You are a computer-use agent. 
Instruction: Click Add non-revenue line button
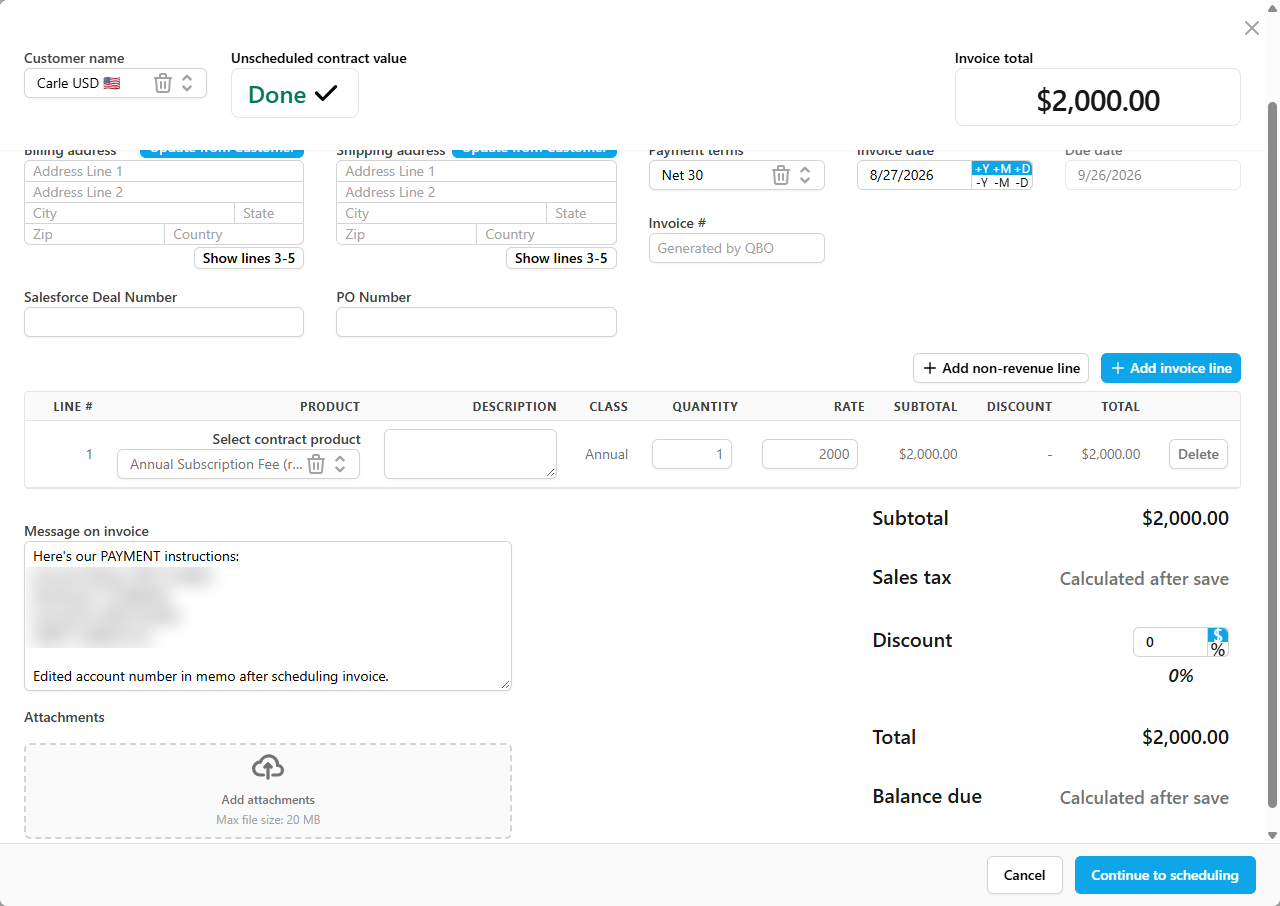(1001, 368)
